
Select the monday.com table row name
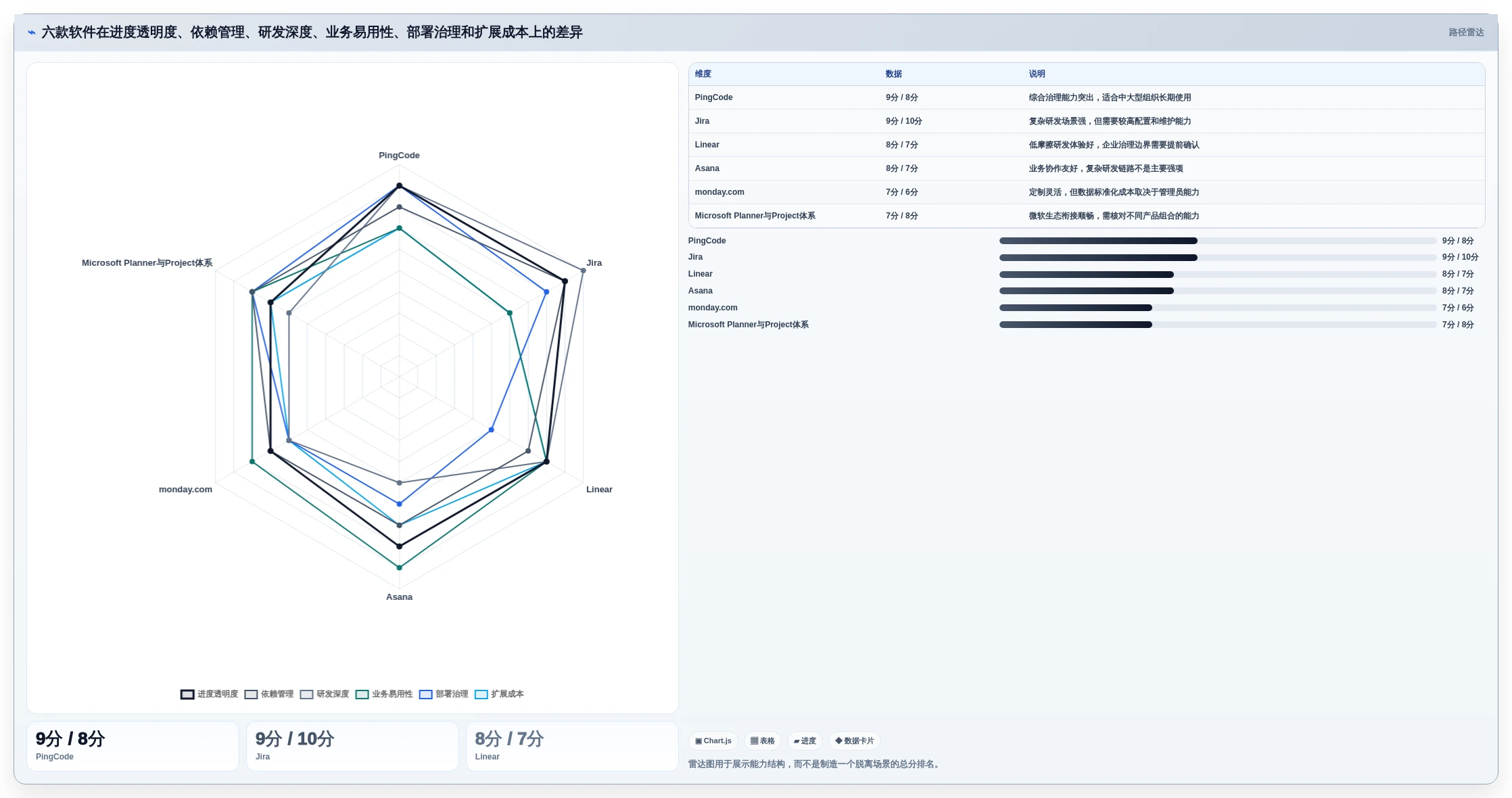(x=719, y=192)
